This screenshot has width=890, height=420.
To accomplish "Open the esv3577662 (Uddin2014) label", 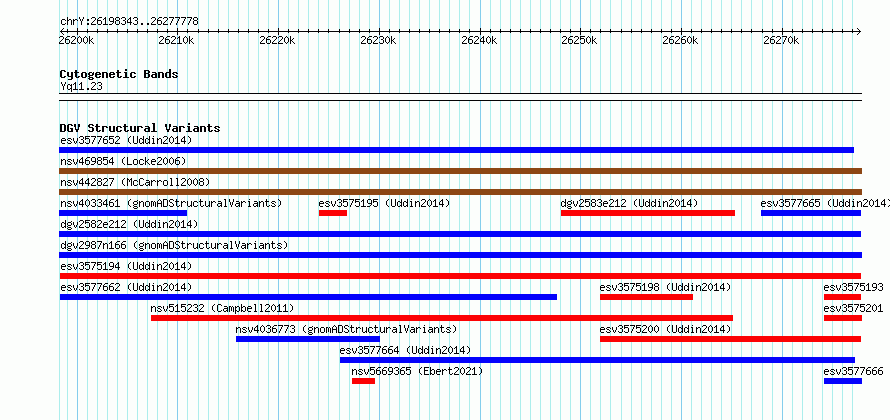I will [126, 287].
